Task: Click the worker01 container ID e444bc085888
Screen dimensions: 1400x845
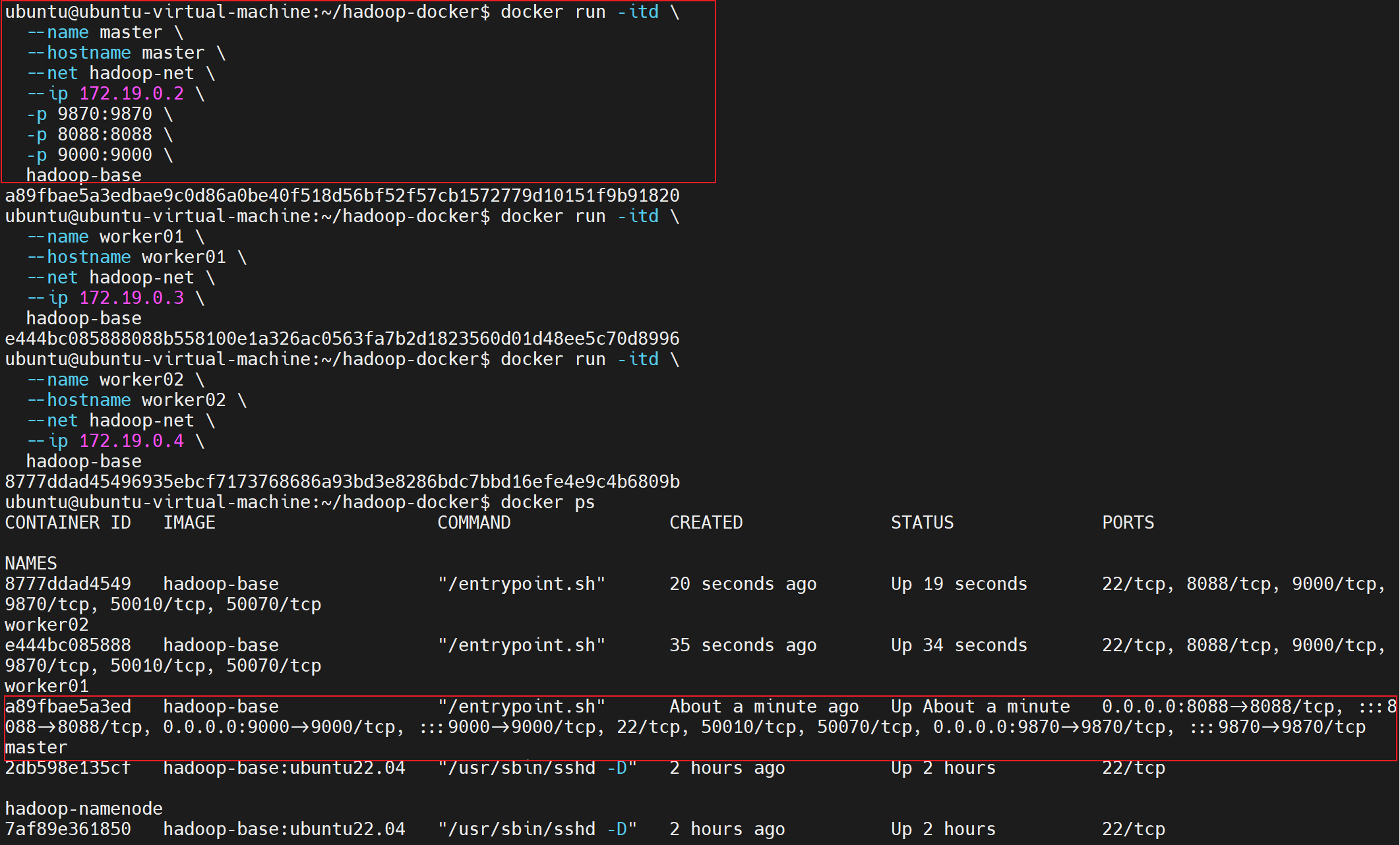Action: (68, 645)
